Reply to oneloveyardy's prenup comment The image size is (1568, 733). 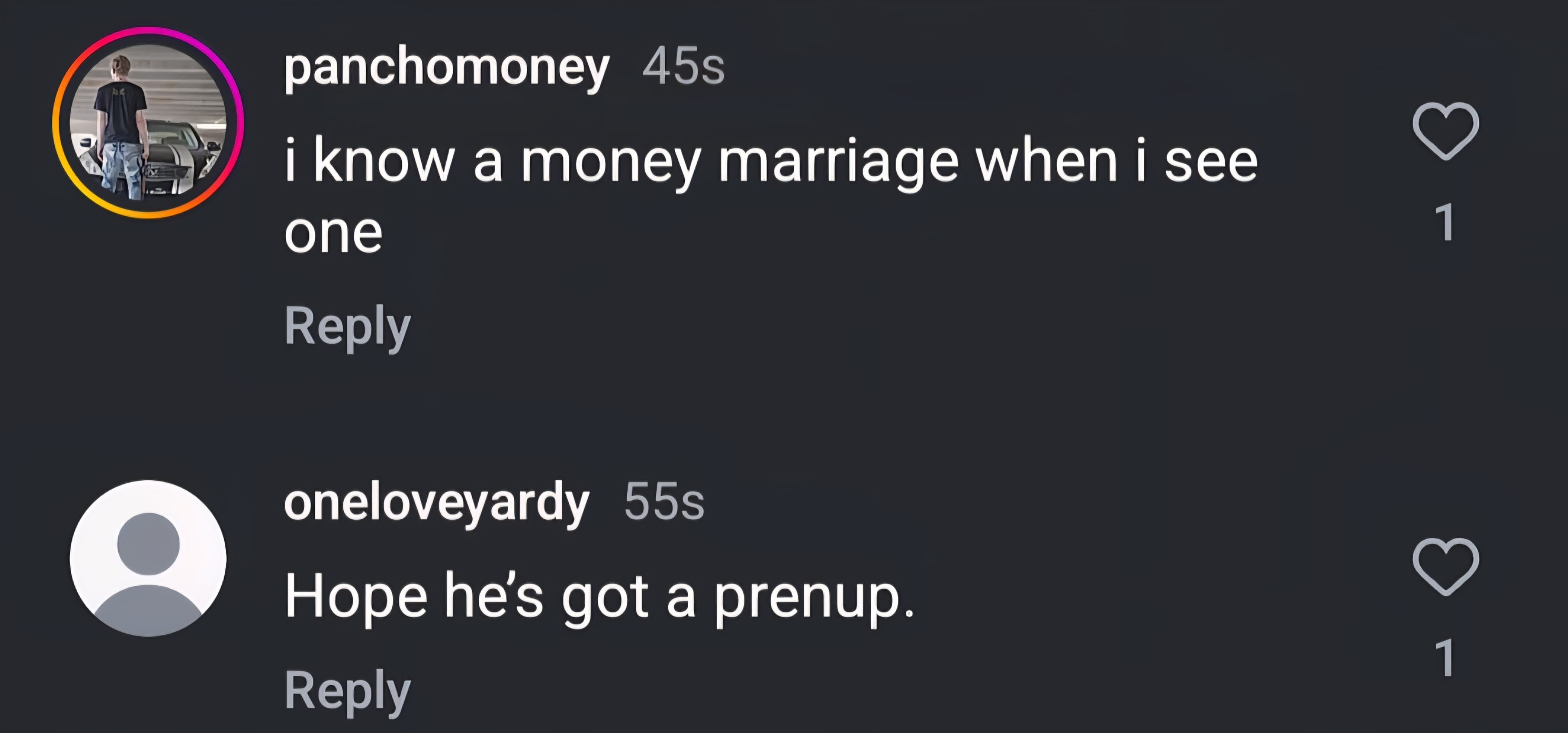348,690
